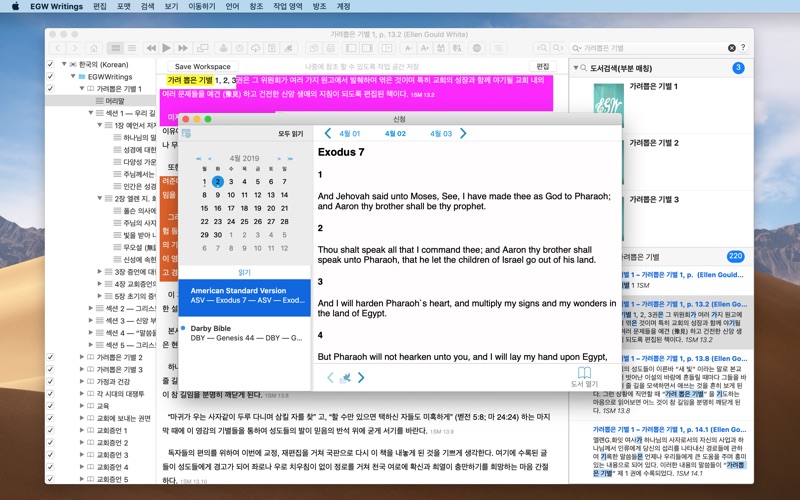800x500 pixels.
Task: Select Darby Bible reading entry
Action: point(244,333)
